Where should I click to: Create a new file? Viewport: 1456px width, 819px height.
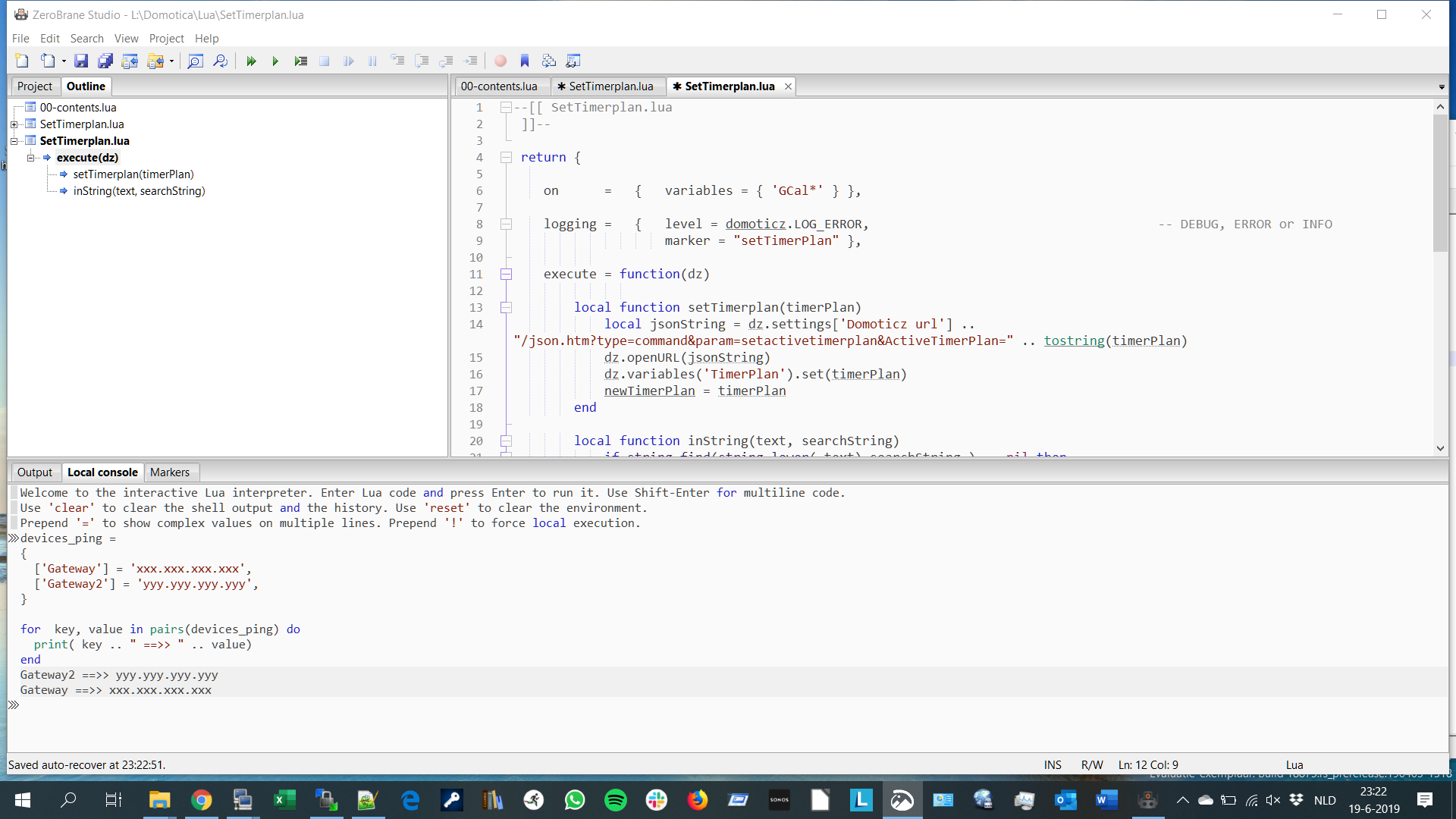[x=20, y=61]
